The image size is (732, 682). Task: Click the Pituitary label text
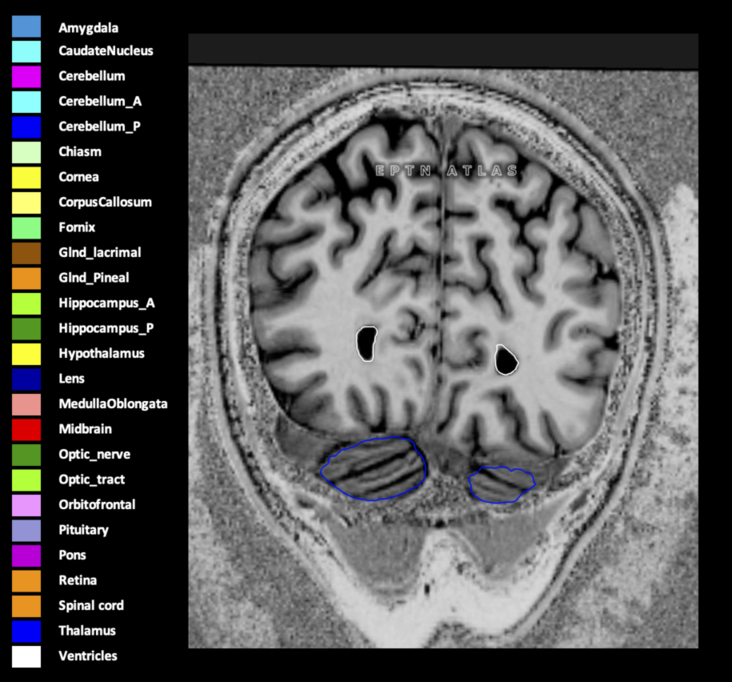pos(84,530)
